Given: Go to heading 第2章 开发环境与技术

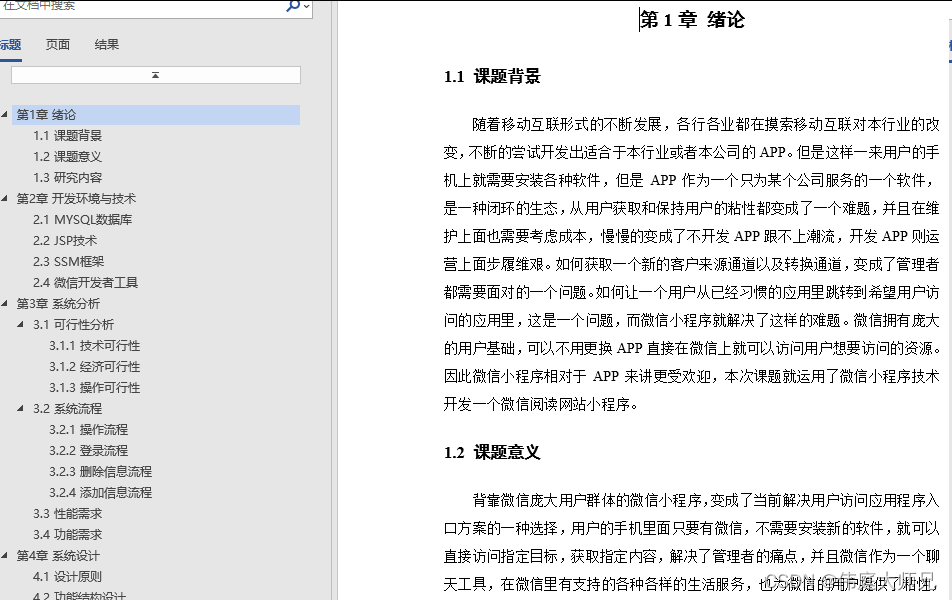Looking at the screenshot, I should tap(76, 199).
